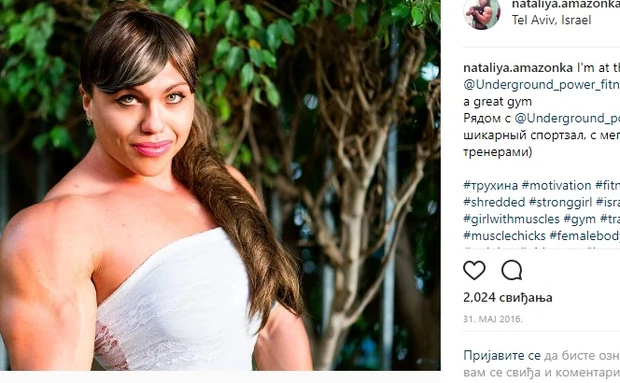620x383 pixels.
Task: Open the #gym hashtag
Action: (x=579, y=219)
